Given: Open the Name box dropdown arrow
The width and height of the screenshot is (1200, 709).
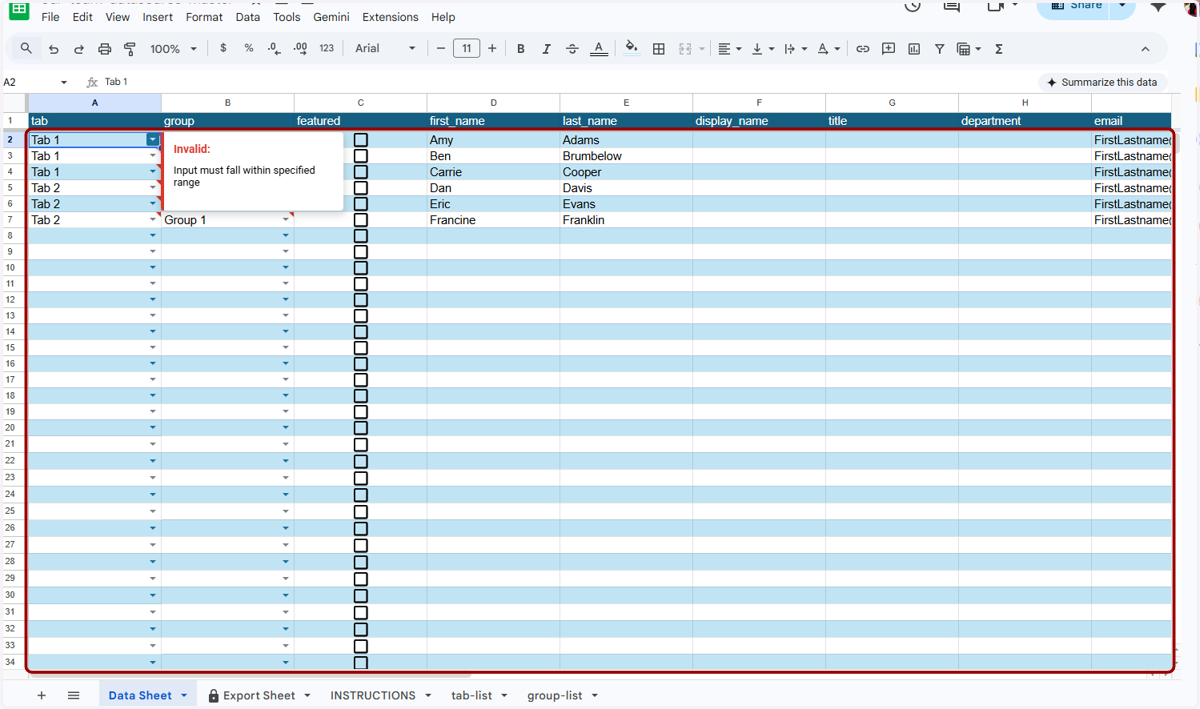Looking at the screenshot, I should coord(64,82).
